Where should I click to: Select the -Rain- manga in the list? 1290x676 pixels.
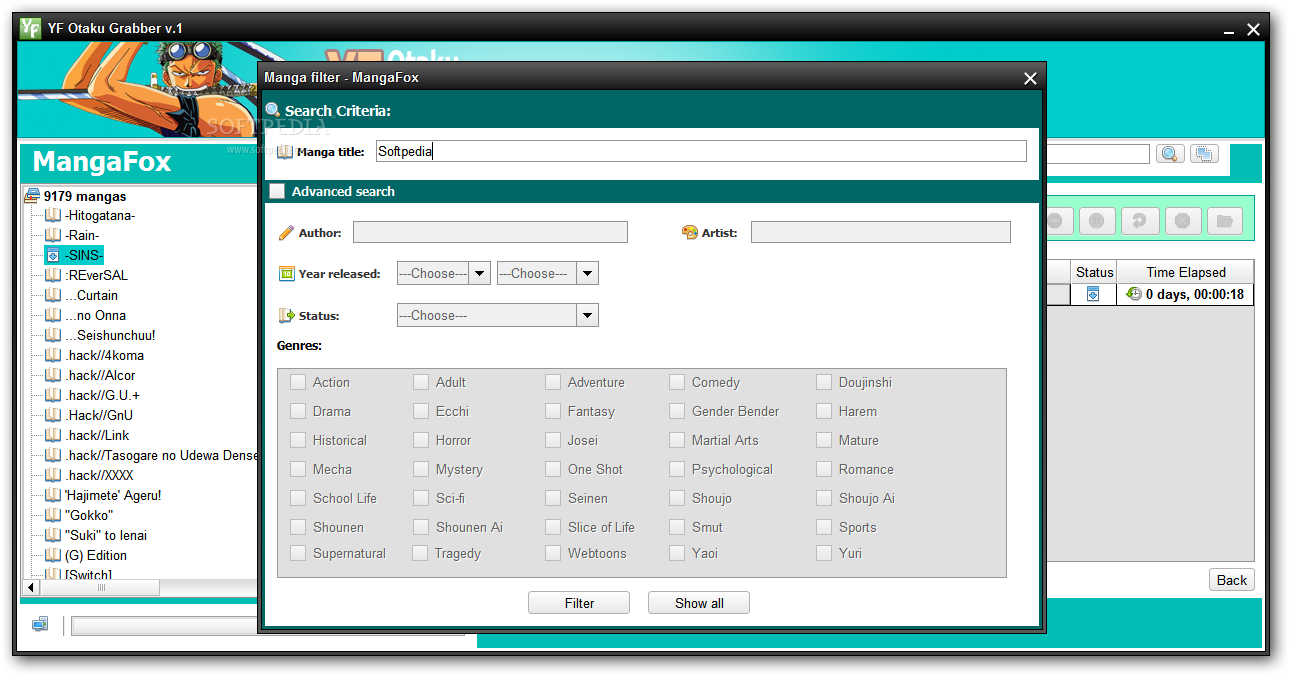coord(82,235)
